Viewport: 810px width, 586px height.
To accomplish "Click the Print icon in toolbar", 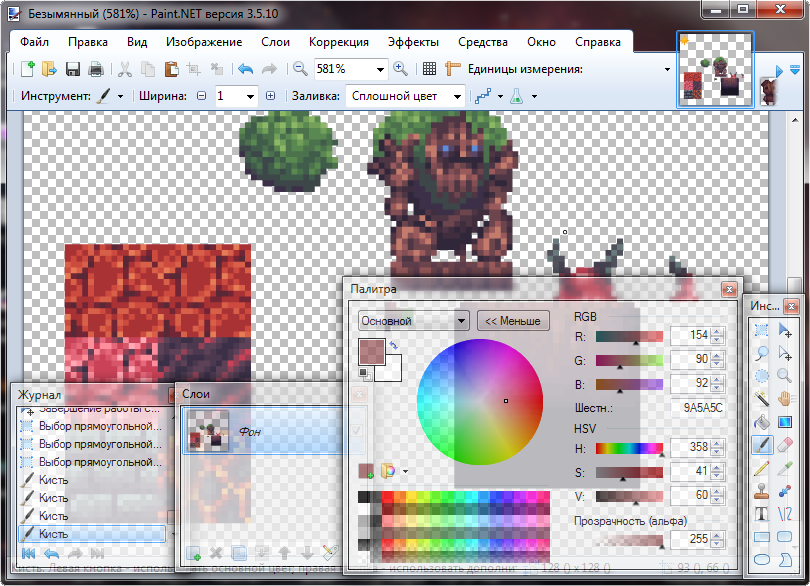I will click(96, 69).
